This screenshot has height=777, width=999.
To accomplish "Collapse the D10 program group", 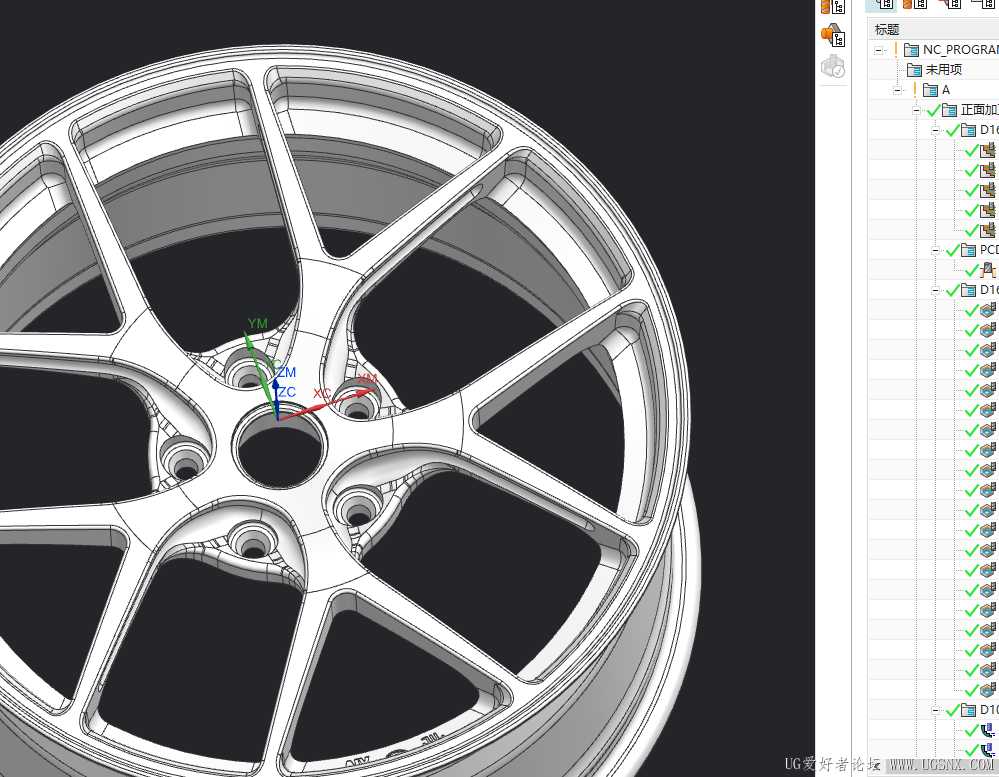I will coord(935,710).
